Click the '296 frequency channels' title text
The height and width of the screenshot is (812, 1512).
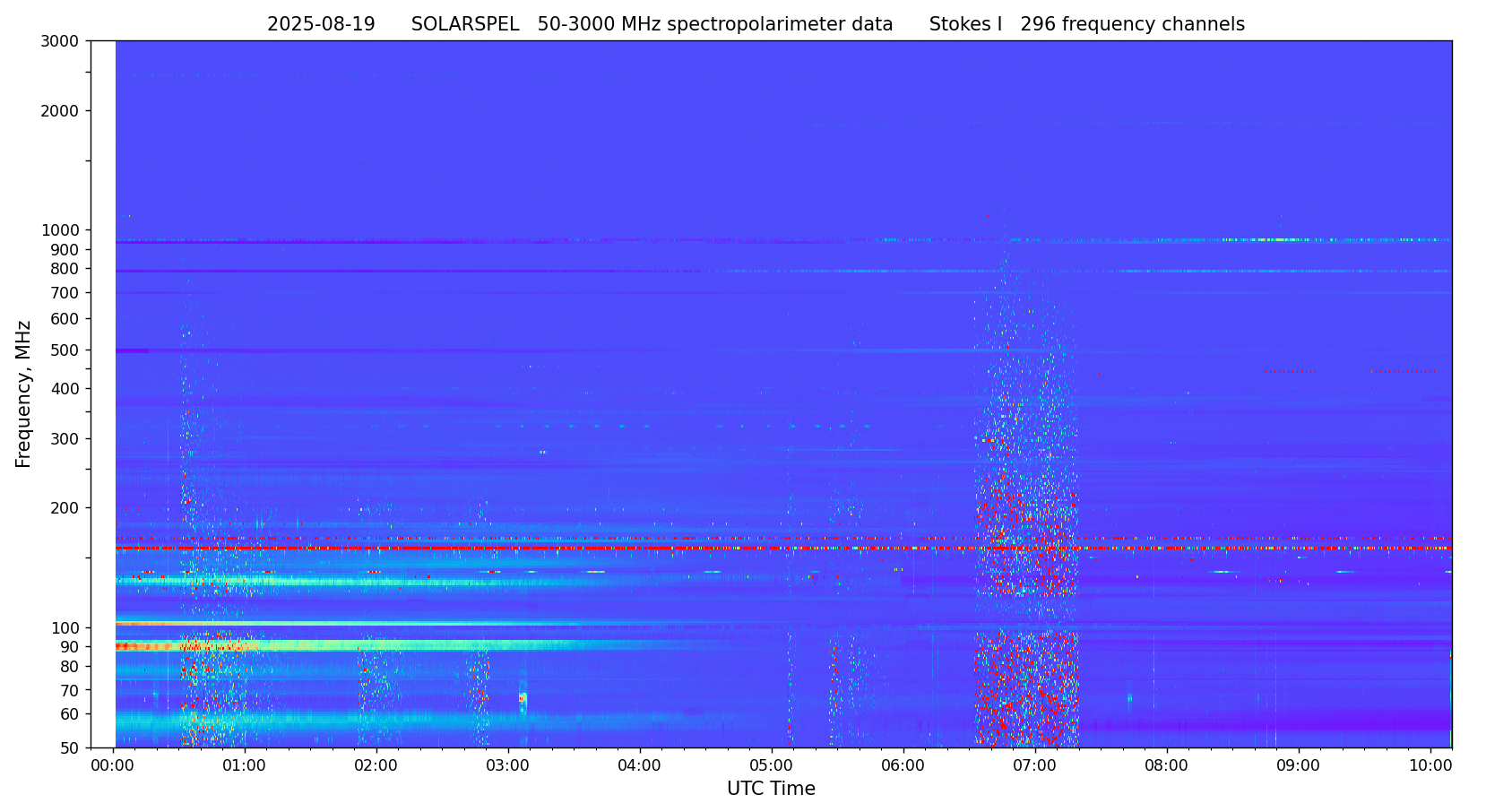(x=1132, y=25)
